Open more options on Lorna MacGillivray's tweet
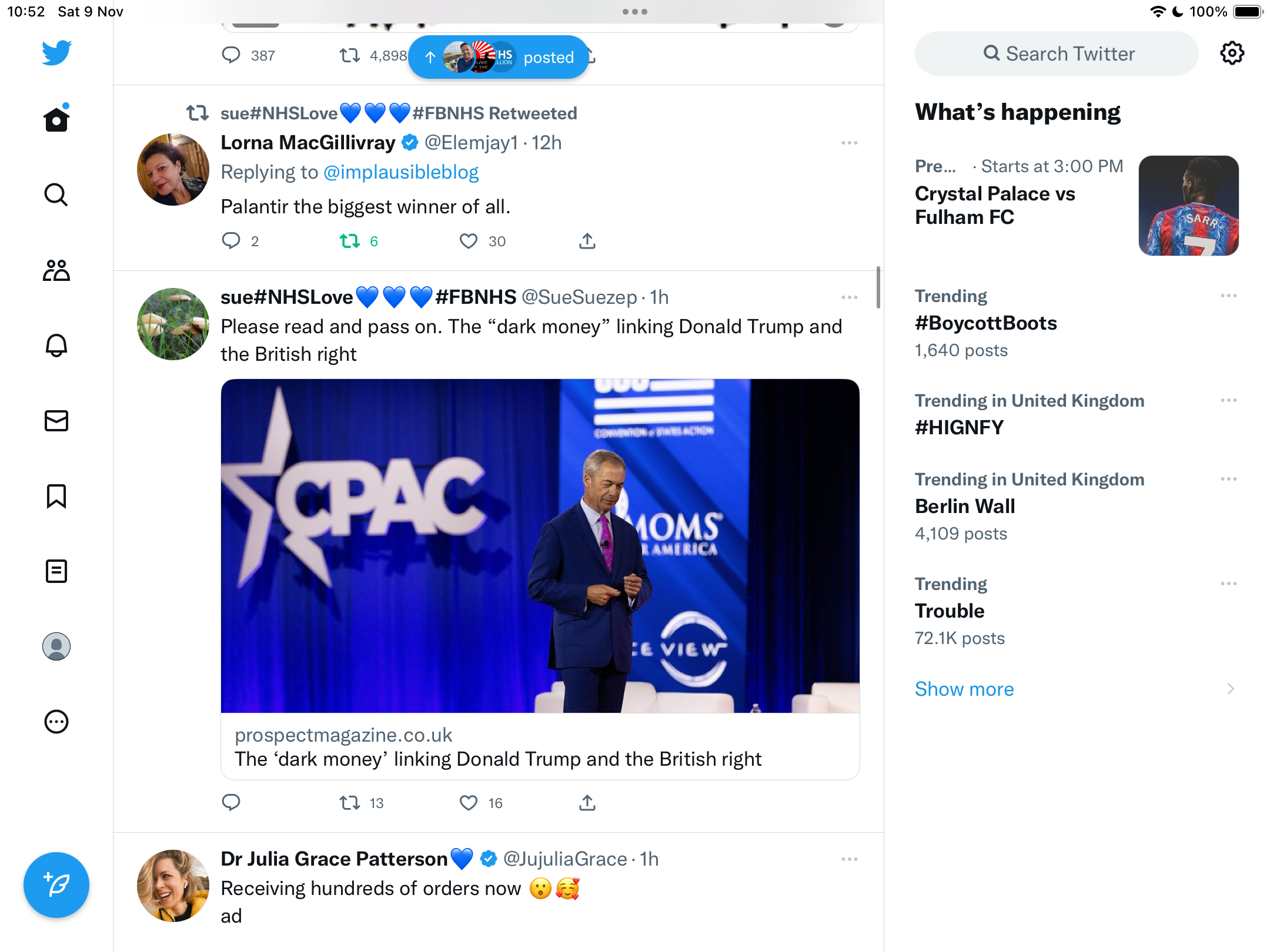The width and height of the screenshot is (1270, 952). tap(850, 143)
